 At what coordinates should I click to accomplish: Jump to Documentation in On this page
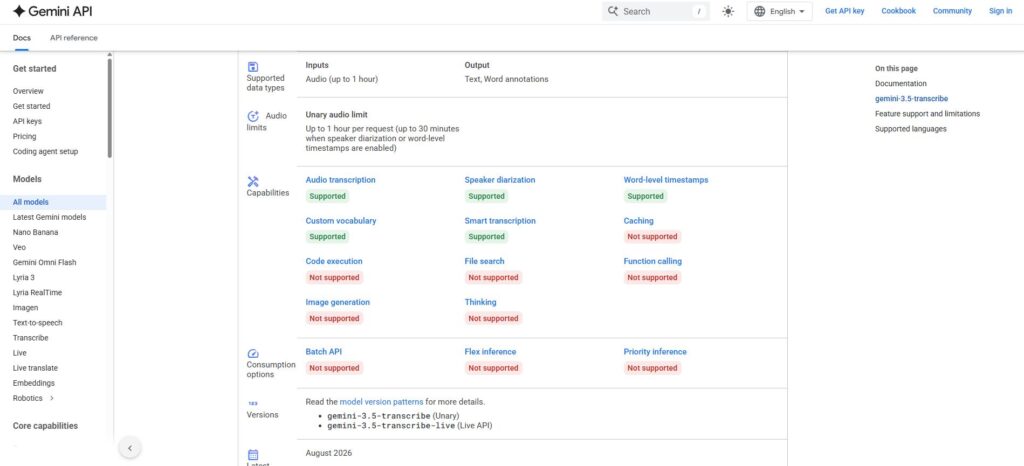click(x=901, y=84)
